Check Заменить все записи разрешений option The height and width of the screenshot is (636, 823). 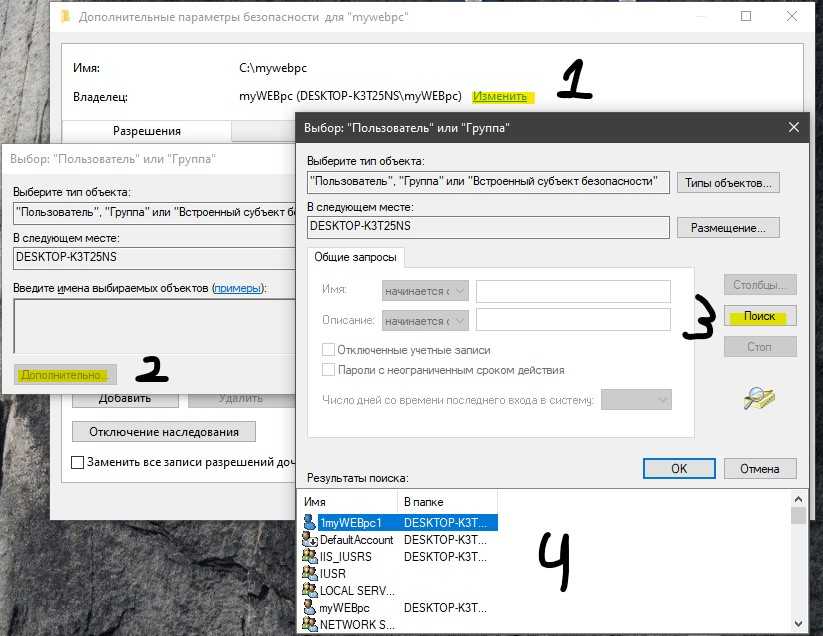pyautogui.click(x=78, y=463)
